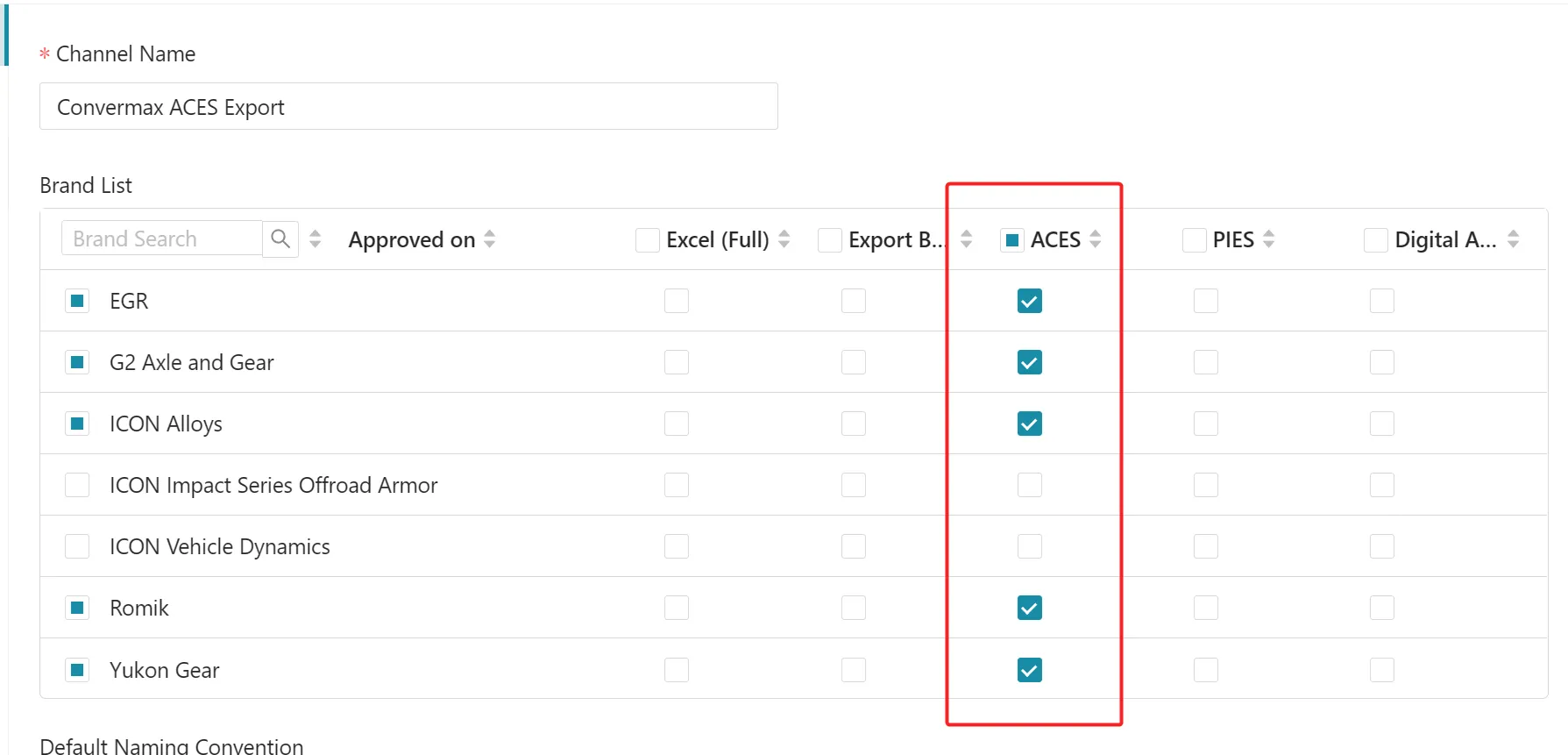
Task: Select the ICON Impact Series Offroad Armor row
Action: (x=78, y=485)
